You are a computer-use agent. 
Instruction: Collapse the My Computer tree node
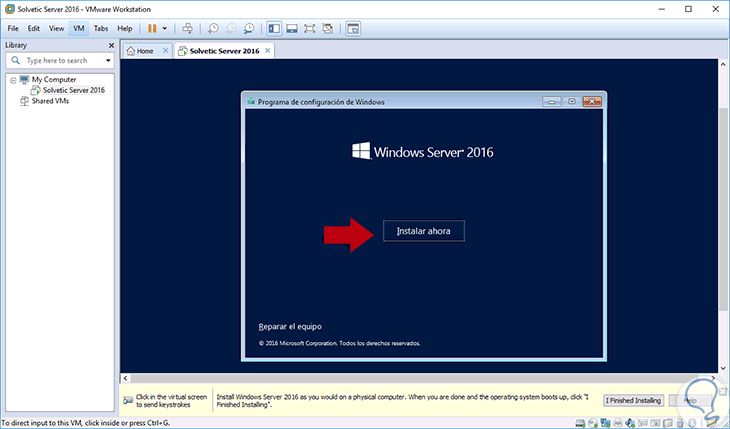13,80
